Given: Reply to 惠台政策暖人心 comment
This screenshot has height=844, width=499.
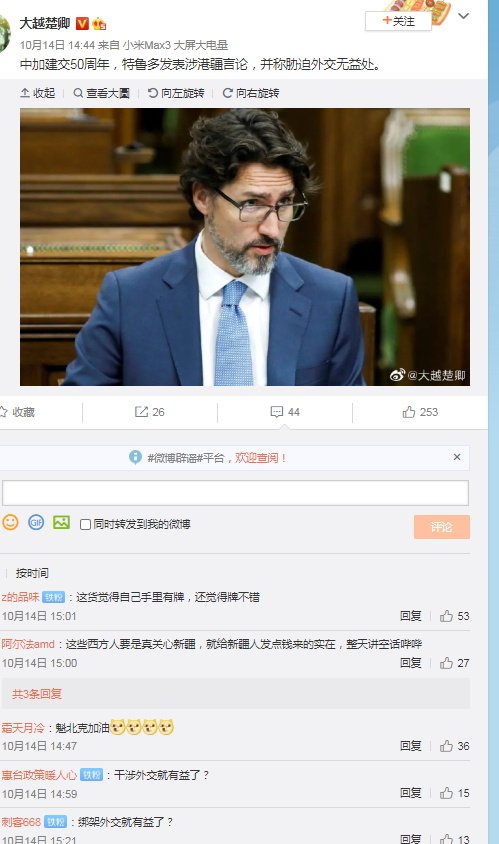Looking at the screenshot, I should click(410, 793).
